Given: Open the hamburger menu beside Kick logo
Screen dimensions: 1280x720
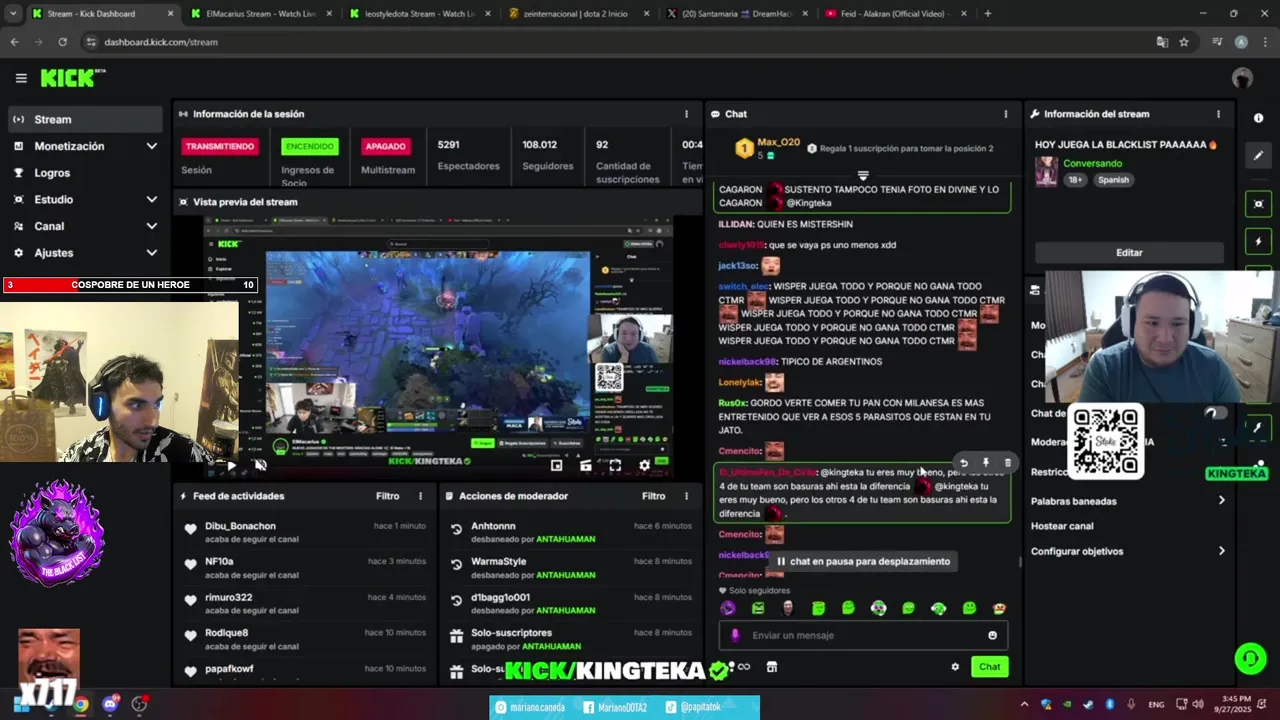Looking at the screenshot, I should point(21,78).
